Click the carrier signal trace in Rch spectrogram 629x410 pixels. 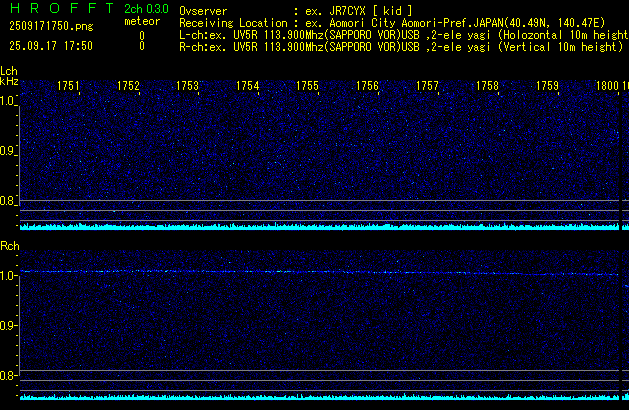pos(320,273)
